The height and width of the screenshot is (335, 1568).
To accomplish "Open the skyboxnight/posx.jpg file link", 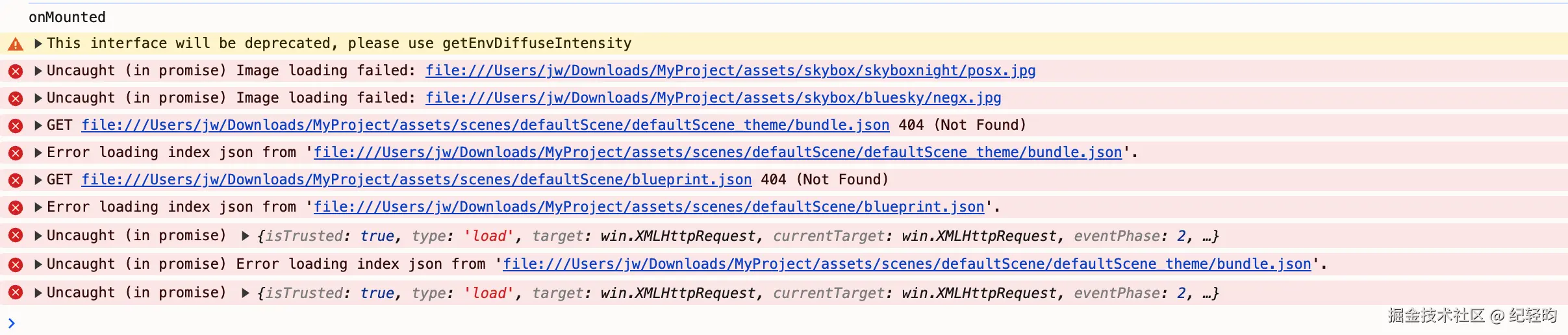I will (730, 71).
